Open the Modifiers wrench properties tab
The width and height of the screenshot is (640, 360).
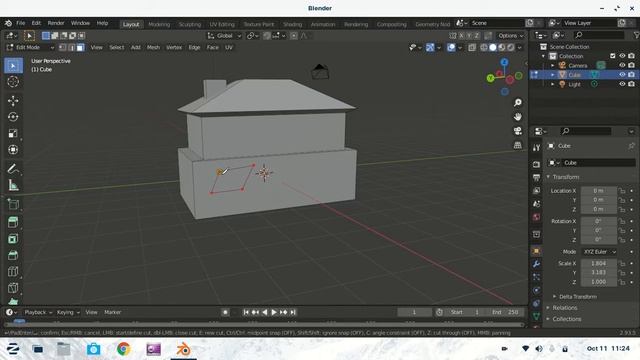pos(536,264)
